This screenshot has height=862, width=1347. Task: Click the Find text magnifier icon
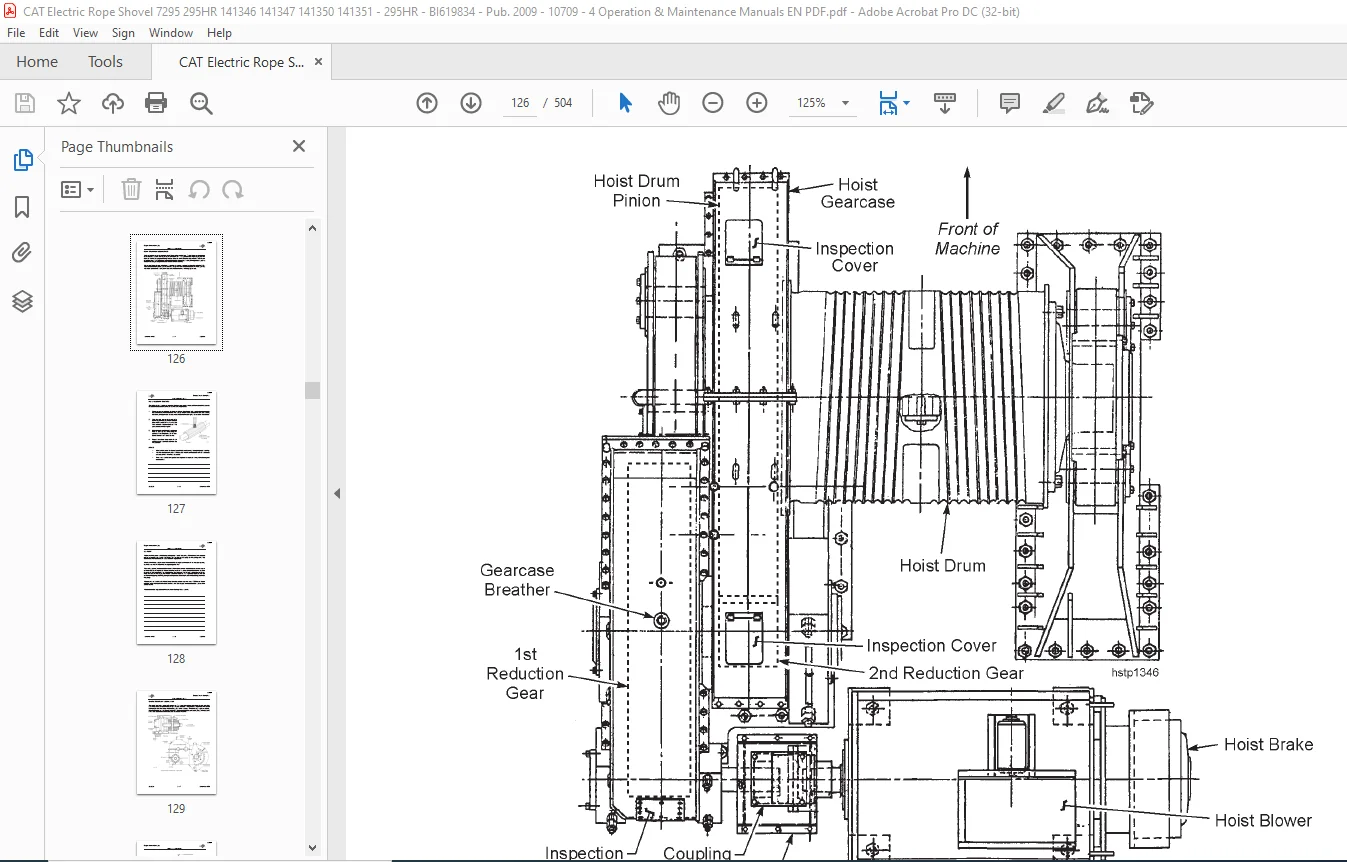click(x=201, y=103)
